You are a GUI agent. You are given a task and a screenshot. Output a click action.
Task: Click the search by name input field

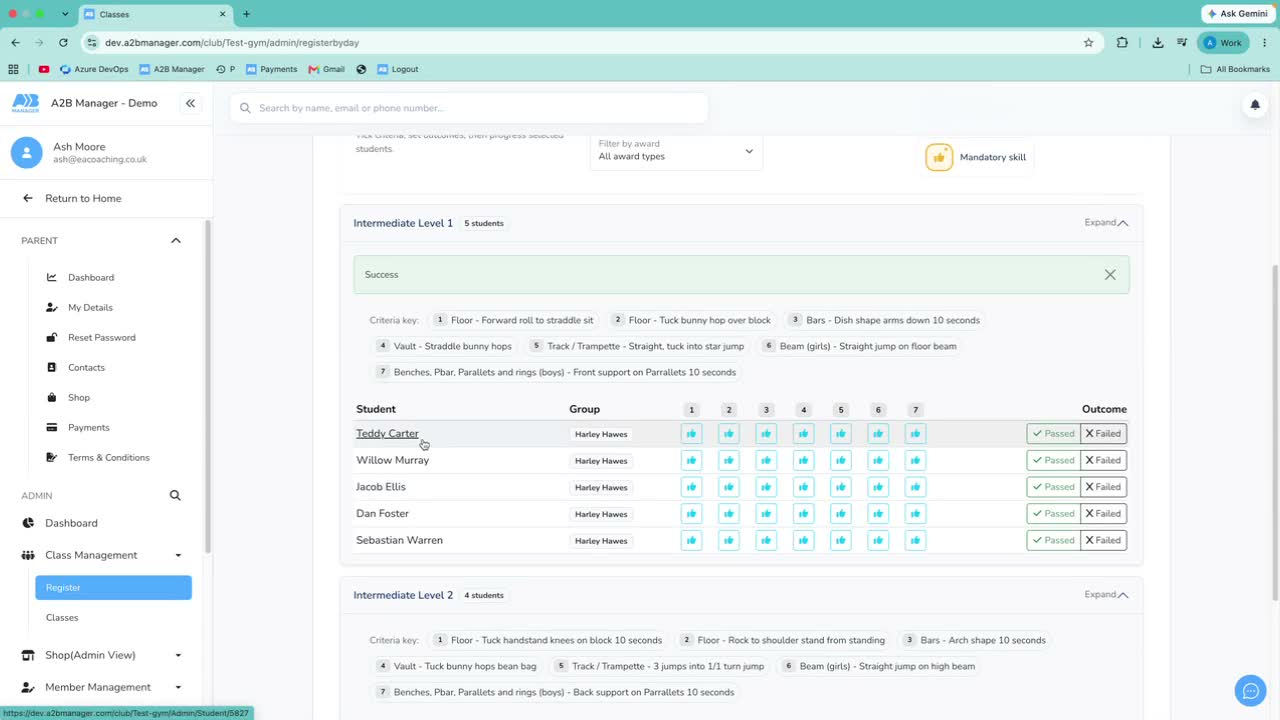click(x=469, y=108)
